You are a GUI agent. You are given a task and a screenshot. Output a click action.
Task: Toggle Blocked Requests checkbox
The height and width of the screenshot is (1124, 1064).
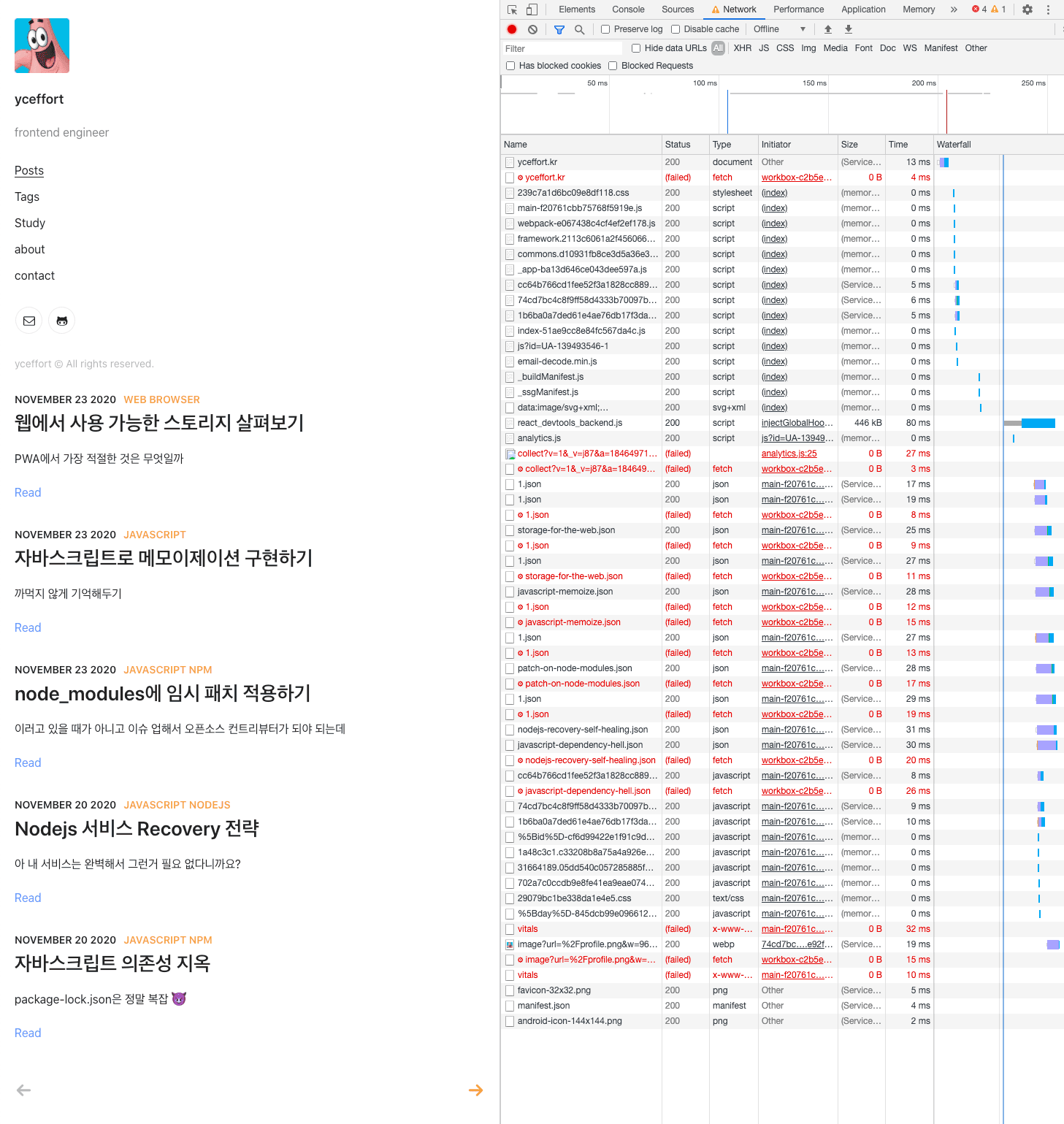click(613, 66)
